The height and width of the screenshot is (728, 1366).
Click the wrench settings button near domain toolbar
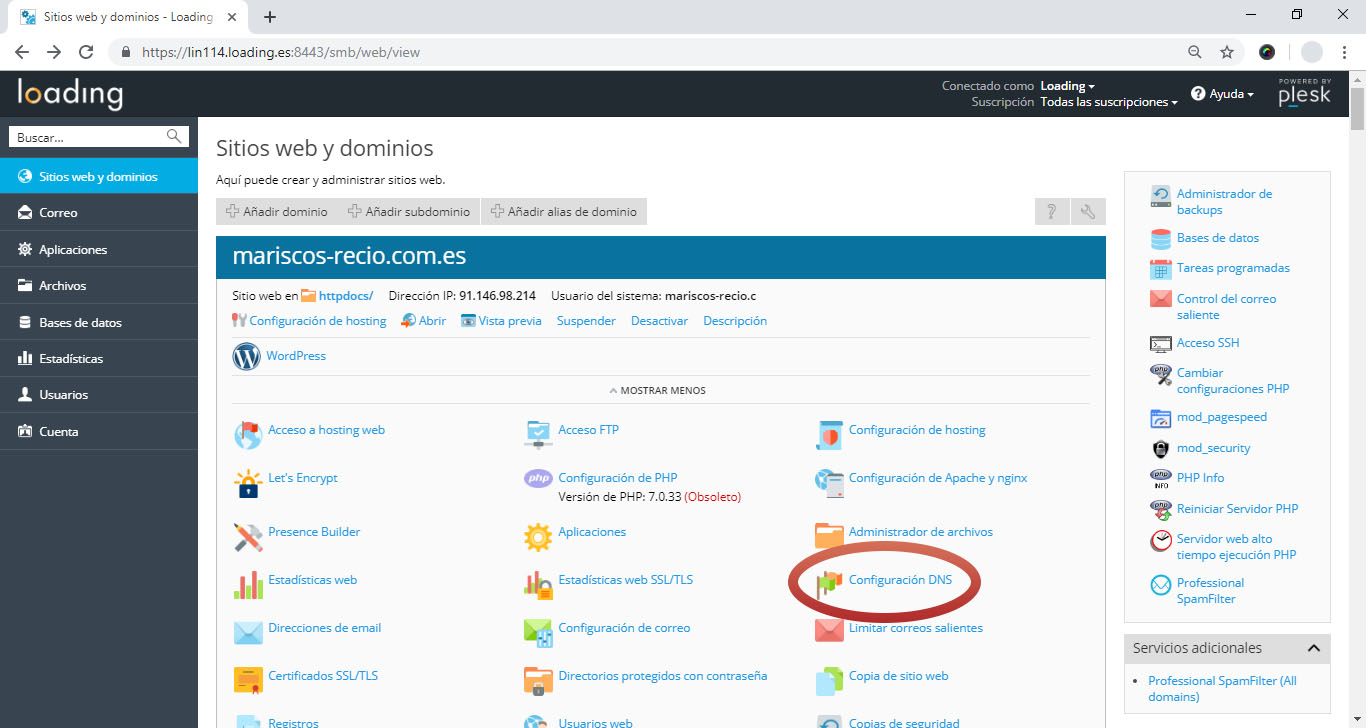pos(1088,211)
